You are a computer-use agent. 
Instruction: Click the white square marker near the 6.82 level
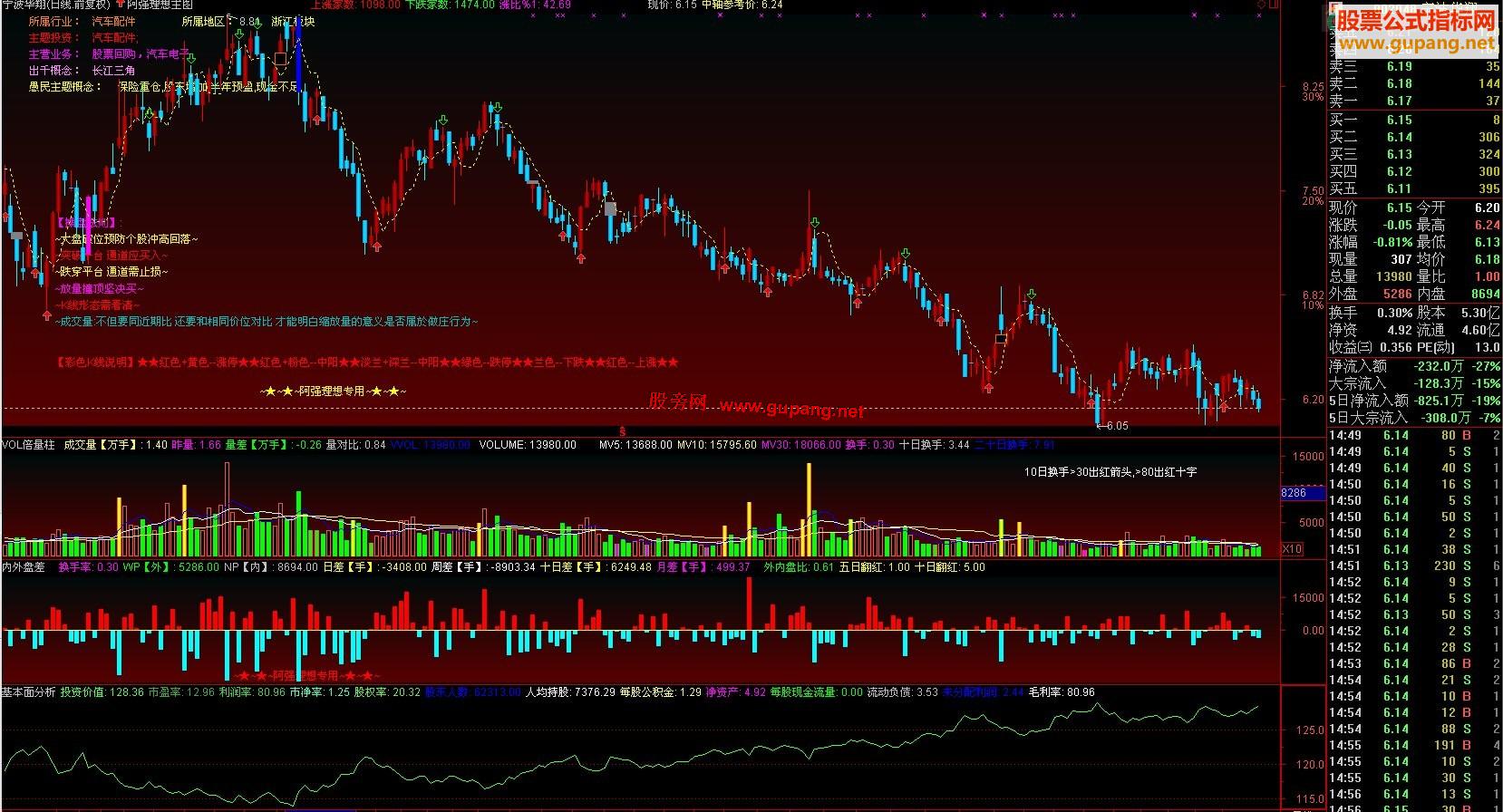(1001, 340)
